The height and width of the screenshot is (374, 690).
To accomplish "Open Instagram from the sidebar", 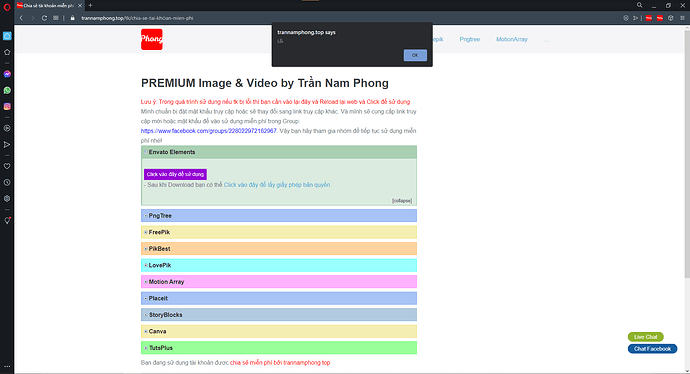I will click(7, 106).
